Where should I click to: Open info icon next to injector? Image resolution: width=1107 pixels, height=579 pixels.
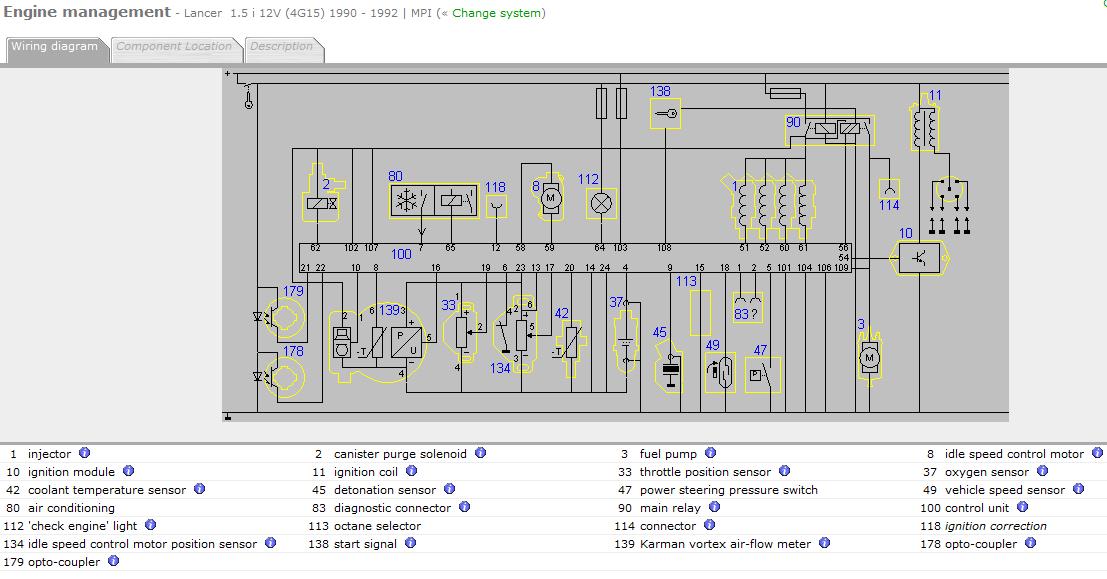tap(85, 453)
